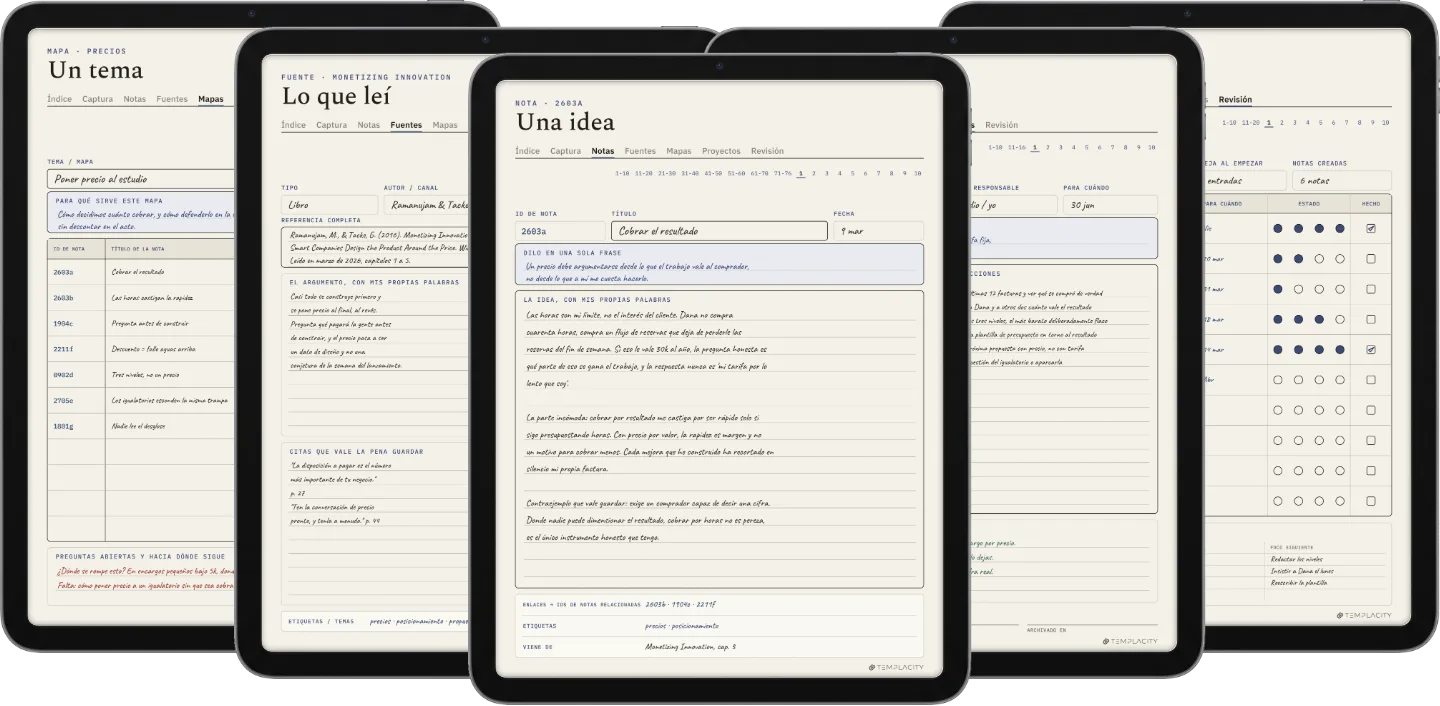
Task: Click the Dilo en una sola frase box
Action: (719, 264)
